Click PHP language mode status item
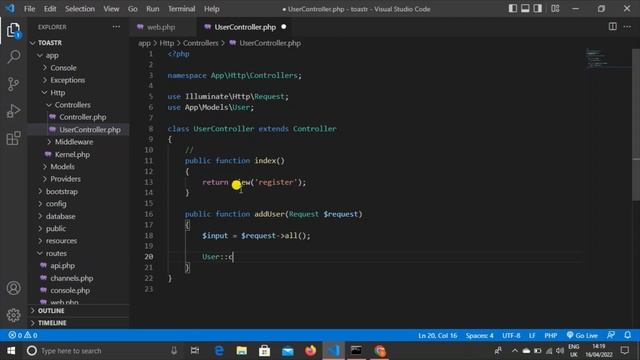 click(x=551, y=335)
